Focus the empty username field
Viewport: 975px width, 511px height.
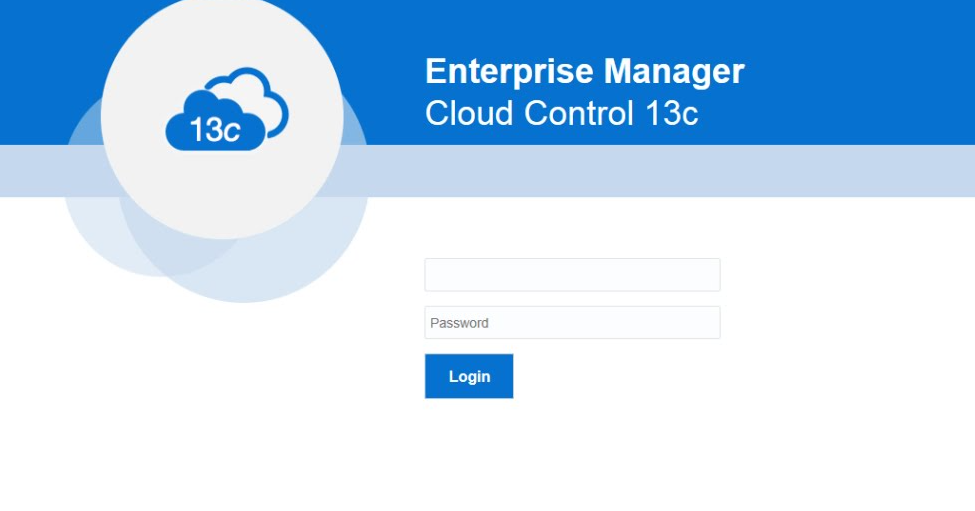[572, 275]
